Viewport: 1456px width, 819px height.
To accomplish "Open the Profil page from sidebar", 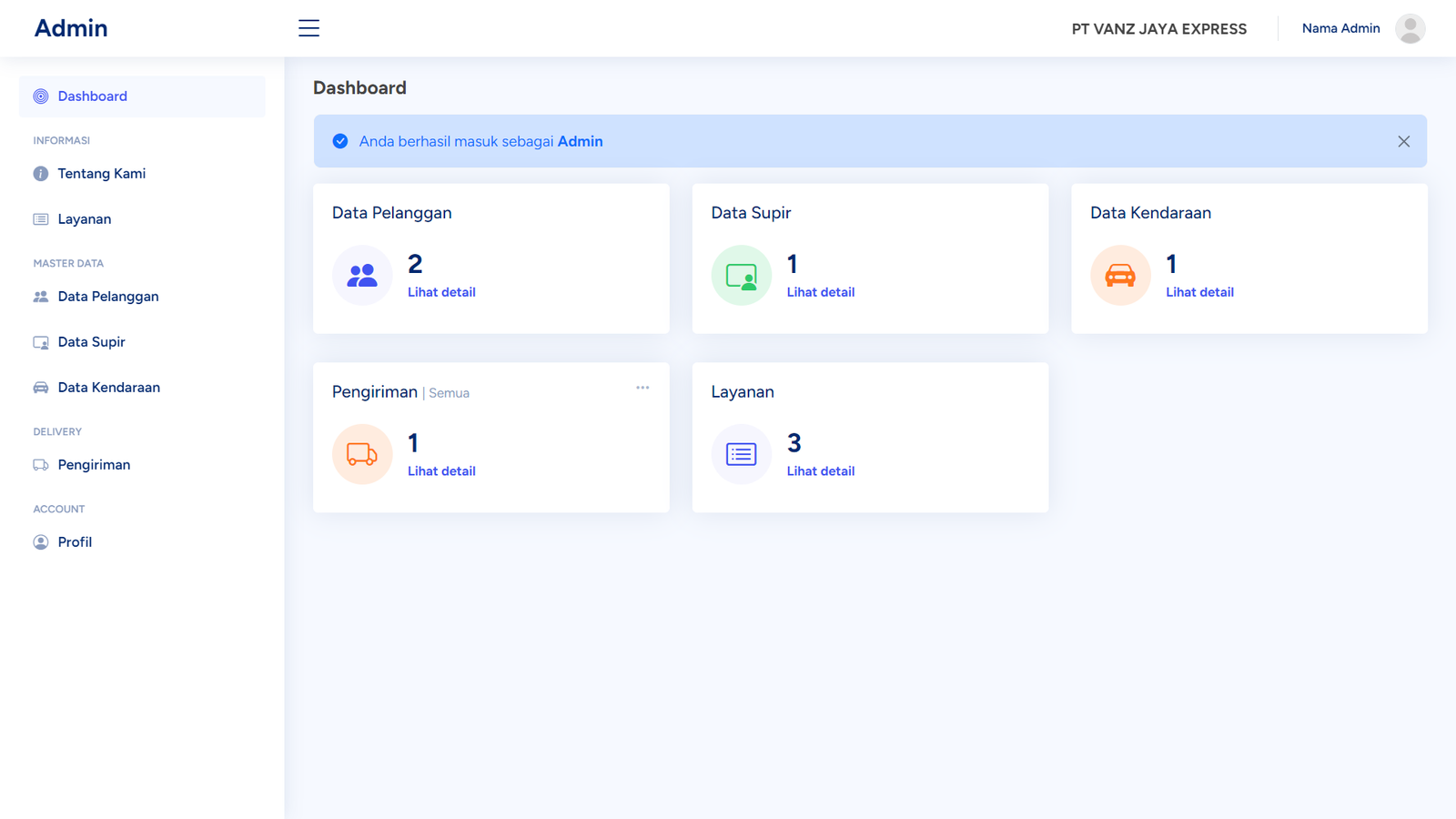I will tap(75, 542).
